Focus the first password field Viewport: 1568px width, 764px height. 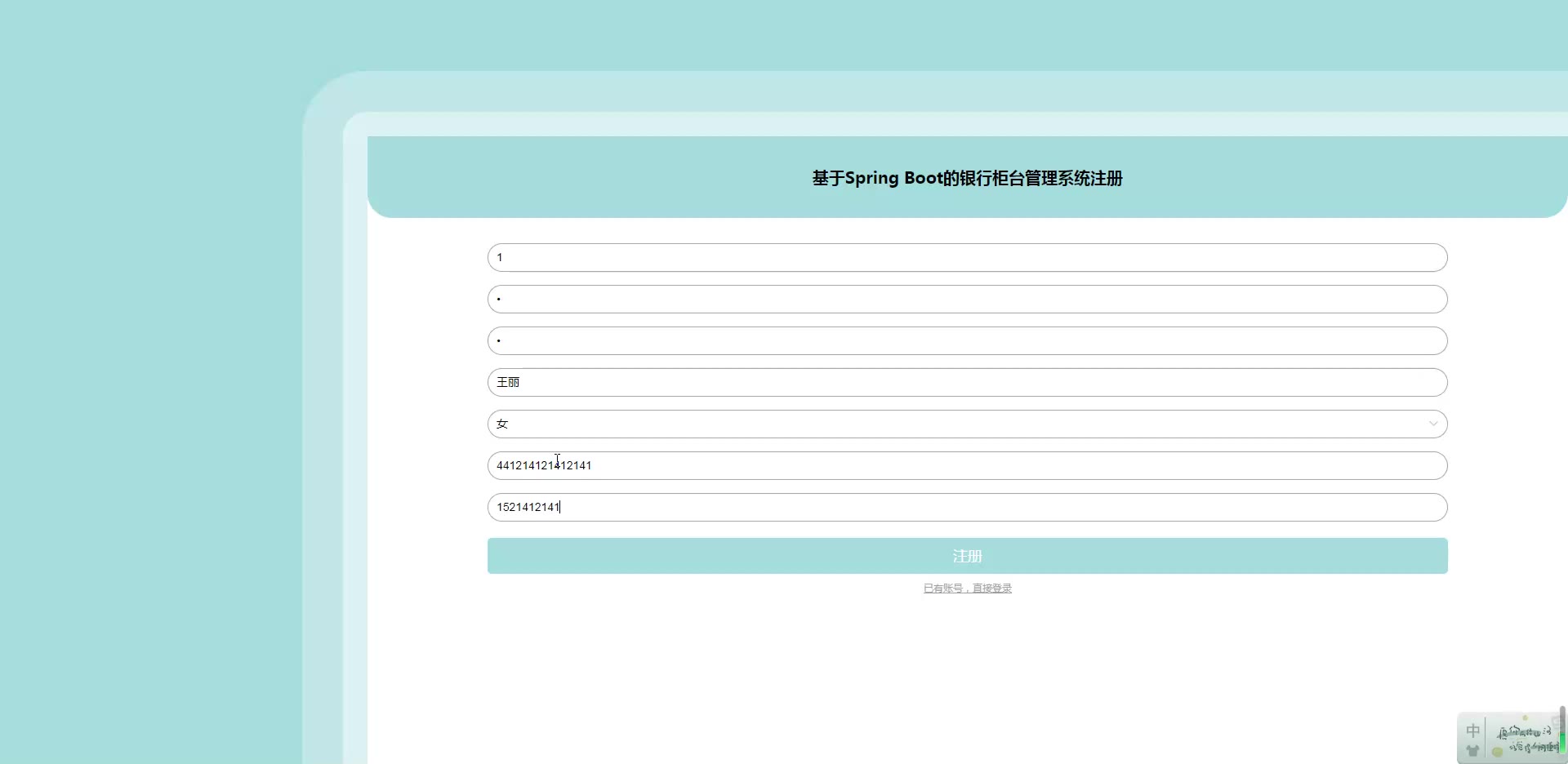(967, 299)
